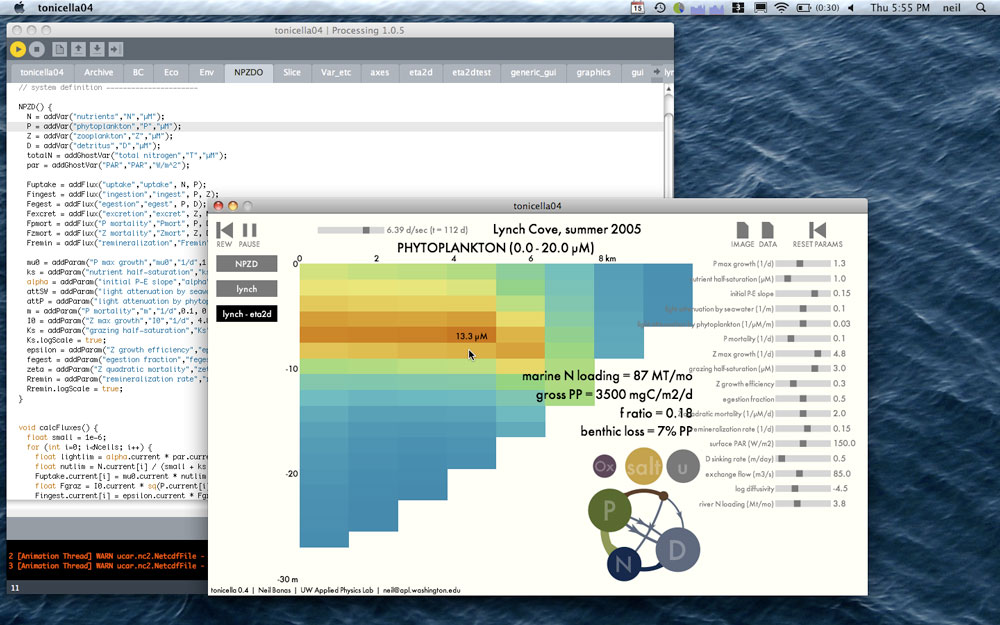Switch to the BC tab

138,73
